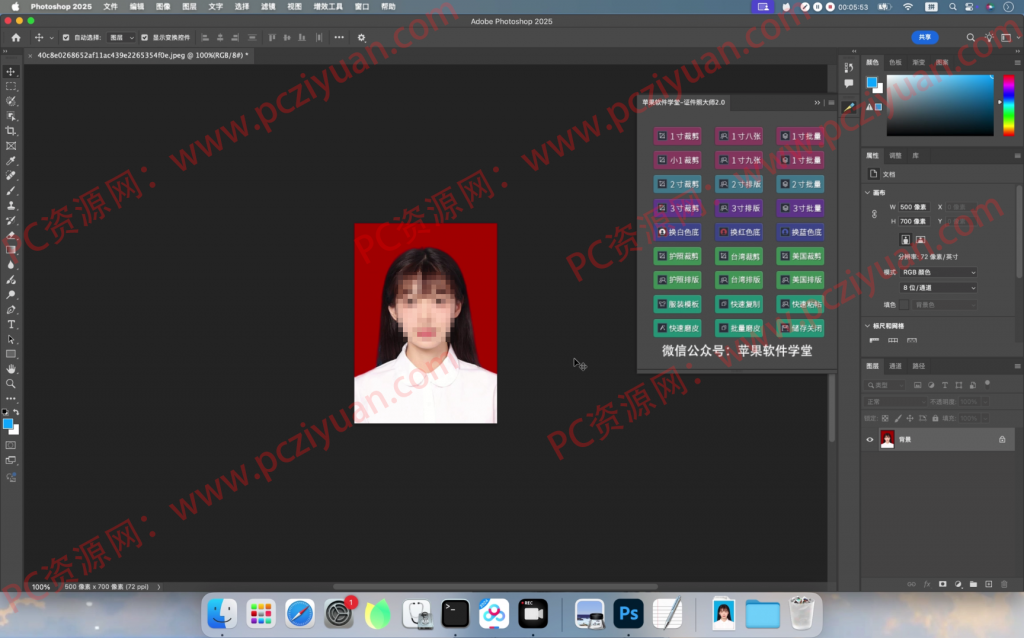1024x638 pixels.
Task: Toggle the layer filter switch
Action: [x=987, y=384]
